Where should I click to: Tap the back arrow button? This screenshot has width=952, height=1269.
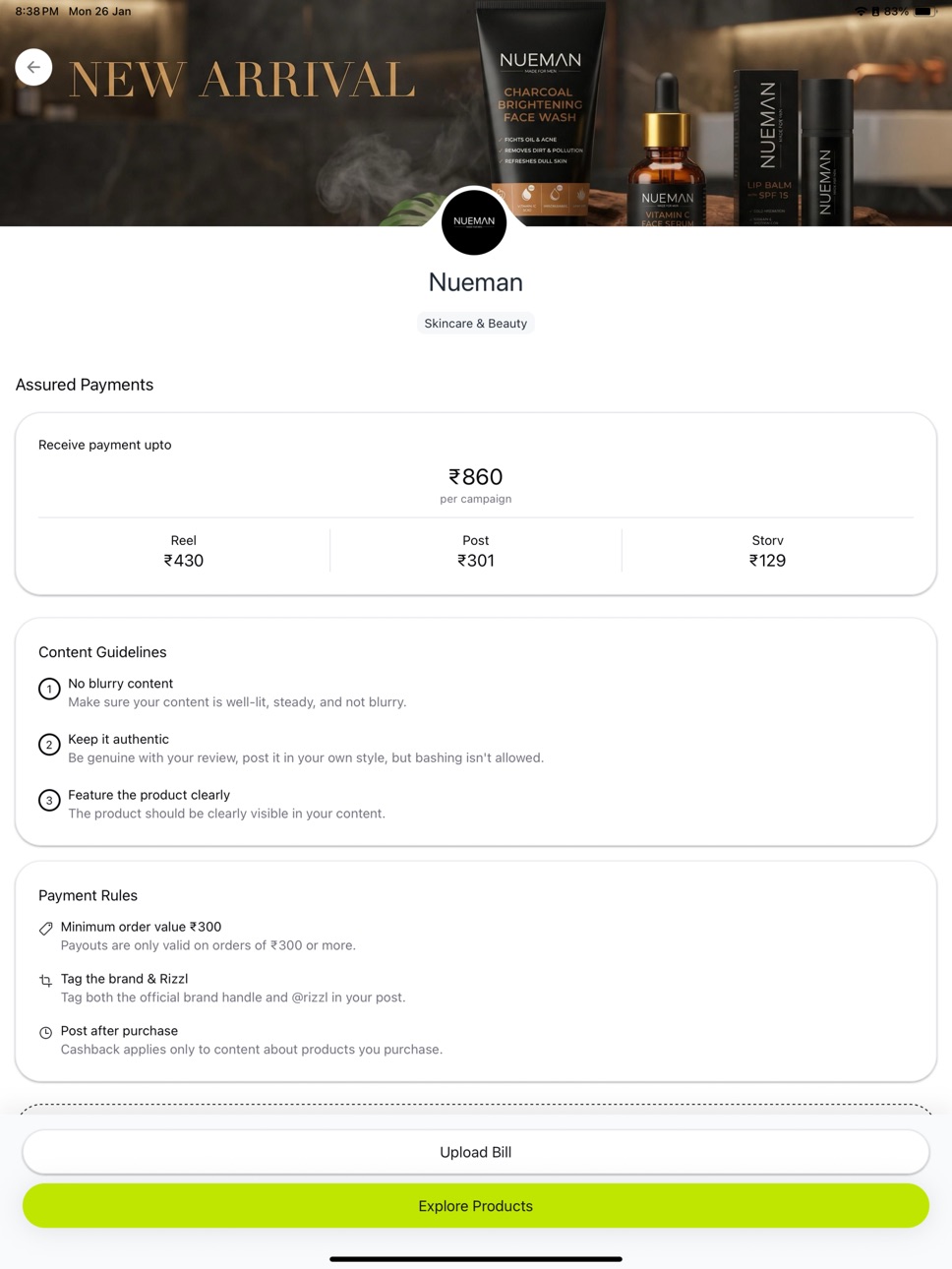coord(33,67)
